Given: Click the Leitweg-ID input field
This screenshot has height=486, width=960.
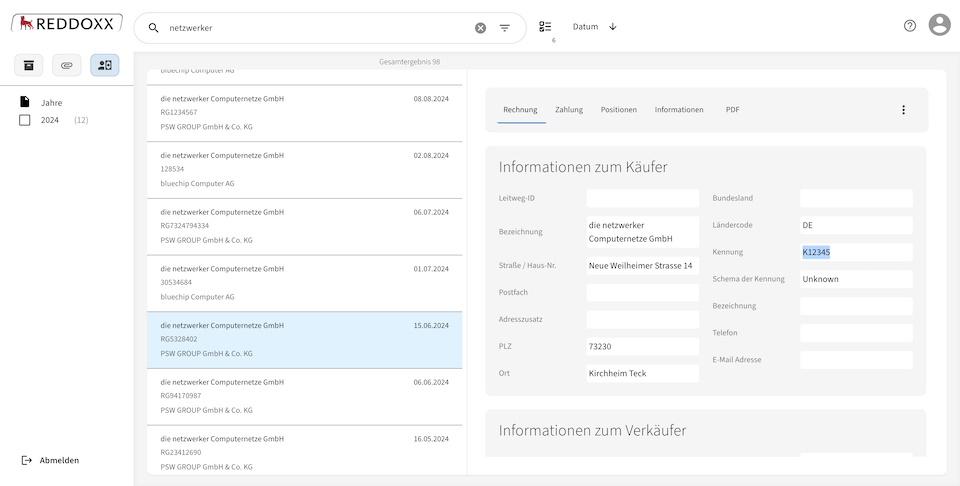Looking at the screenshot, I should [x=642, y=198].
